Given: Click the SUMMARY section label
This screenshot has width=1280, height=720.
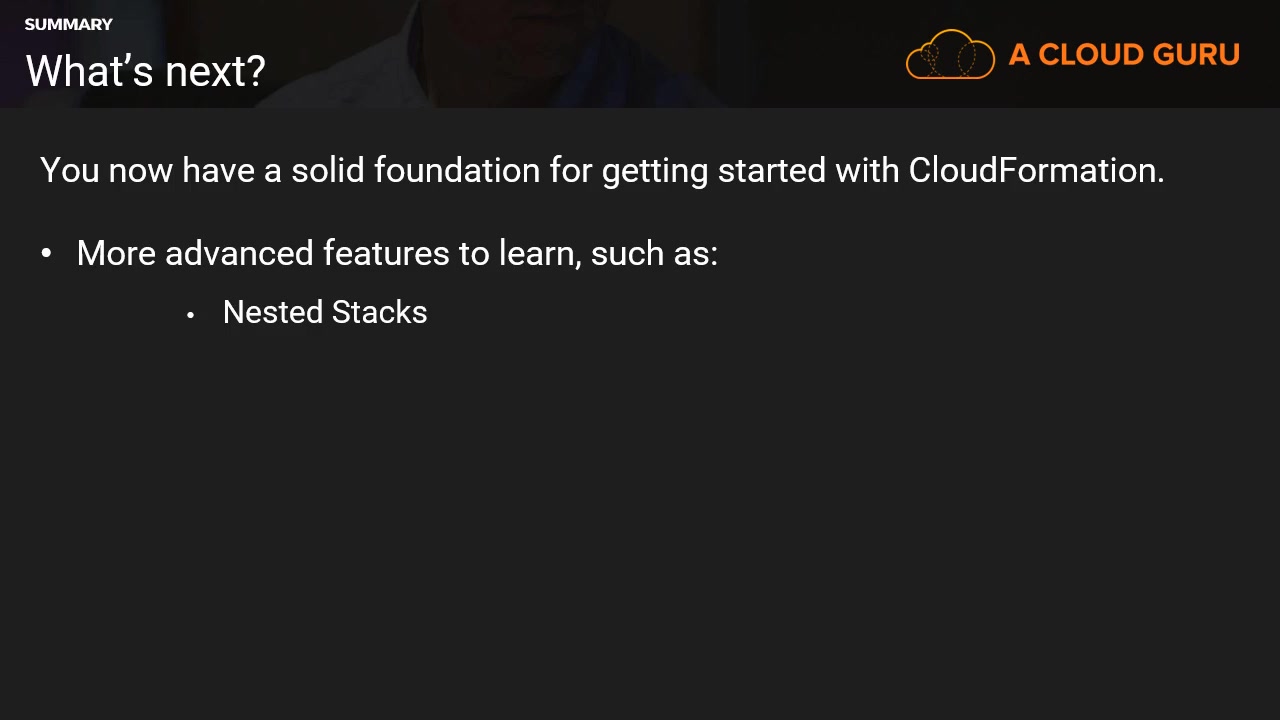Looking at the screenshot, I should click(x=69, y=24).
